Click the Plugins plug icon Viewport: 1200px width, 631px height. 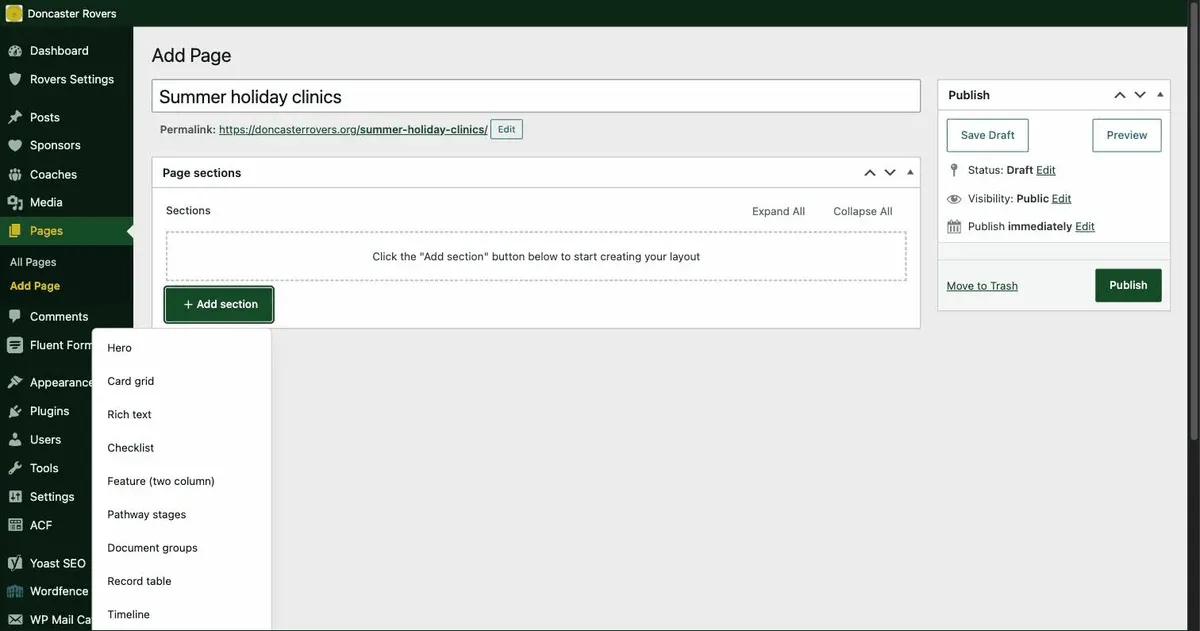[15, 411]
